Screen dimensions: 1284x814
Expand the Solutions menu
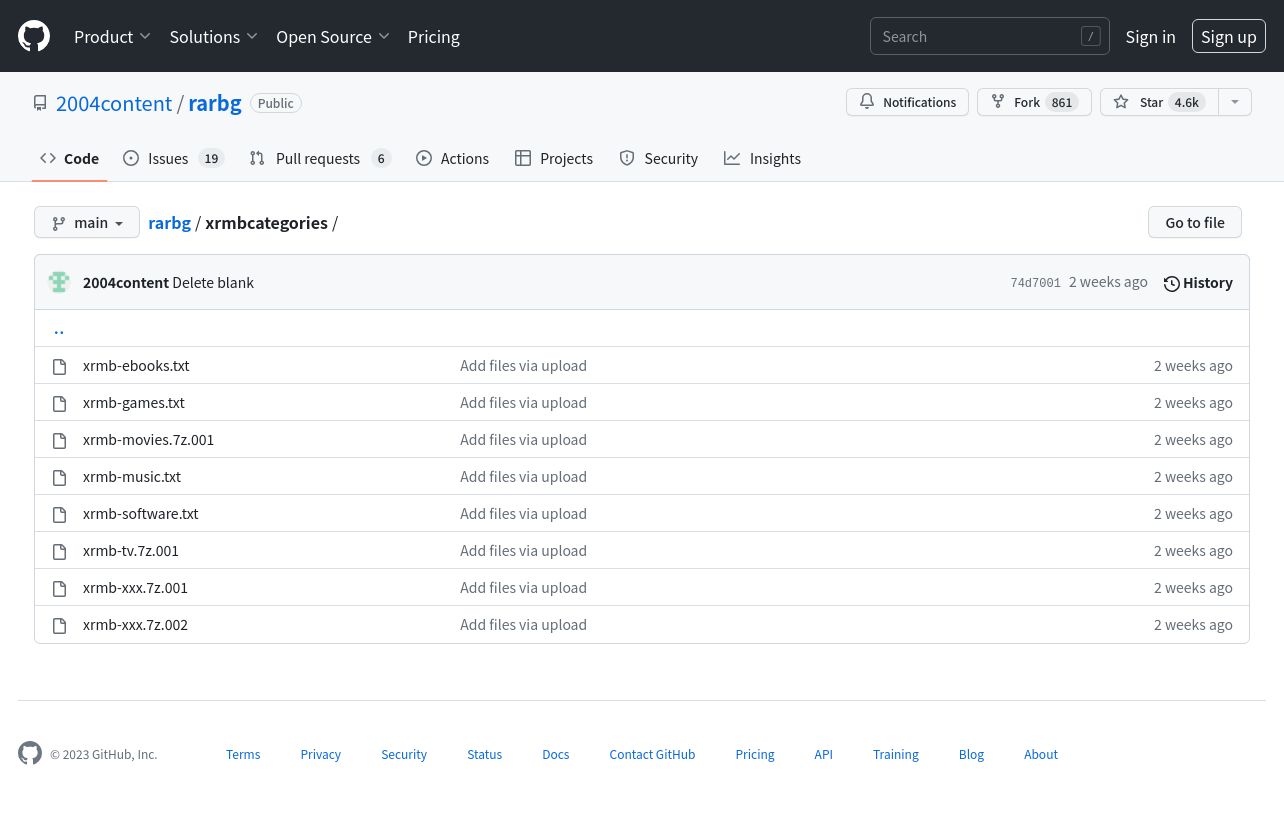[214, 36]
